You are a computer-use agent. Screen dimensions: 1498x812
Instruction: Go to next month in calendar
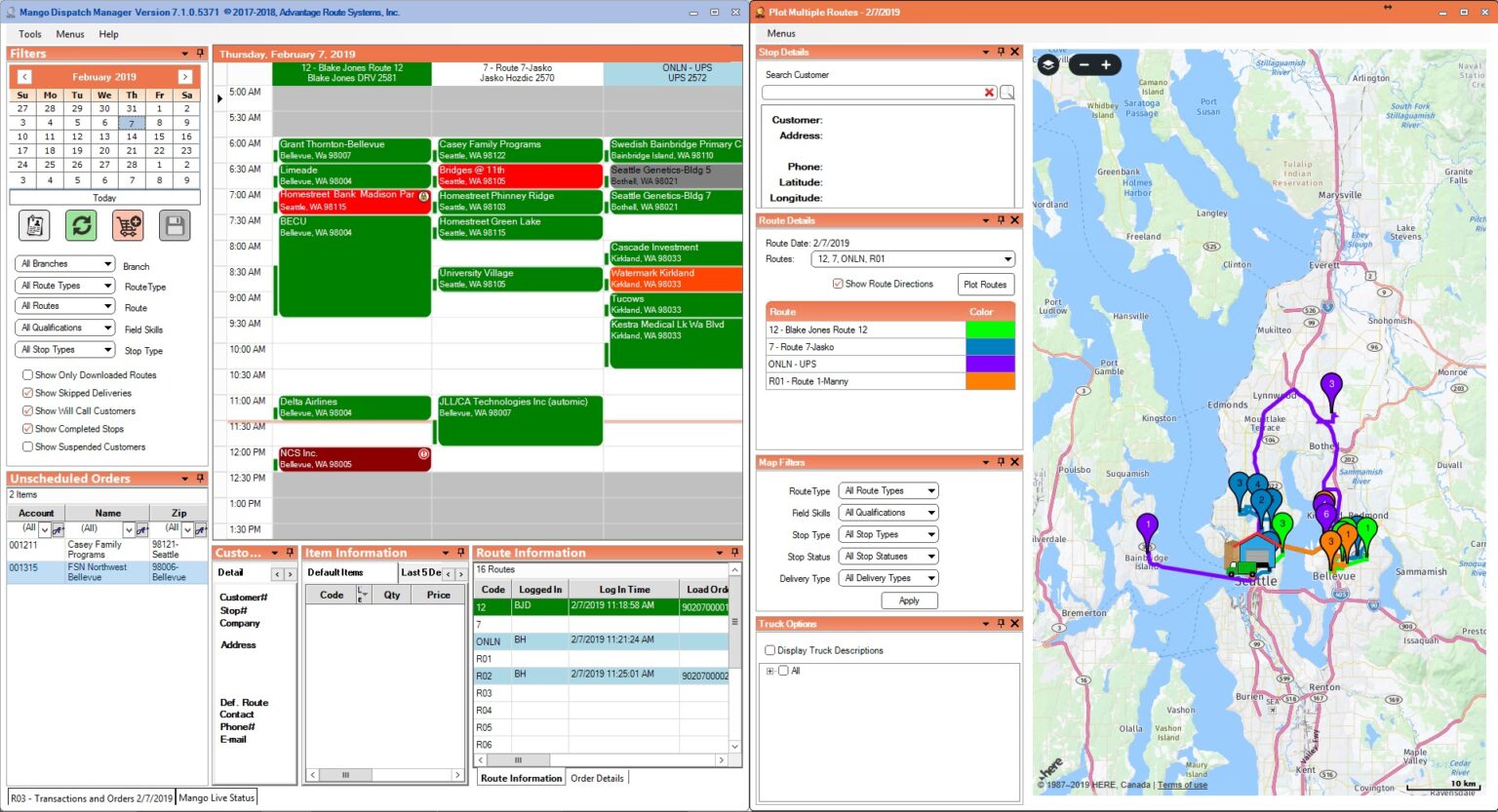pyautogui.click(x=184, y=77)
